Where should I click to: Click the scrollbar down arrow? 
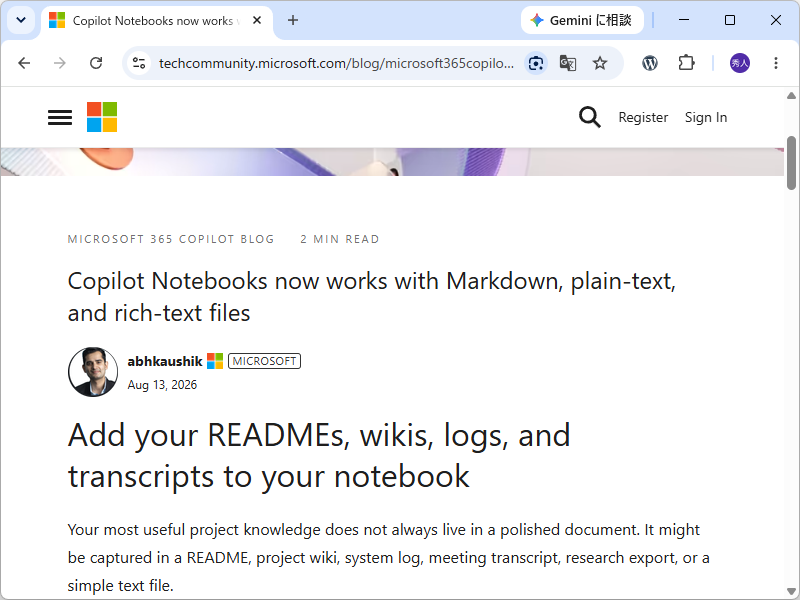tap(791, 592)
